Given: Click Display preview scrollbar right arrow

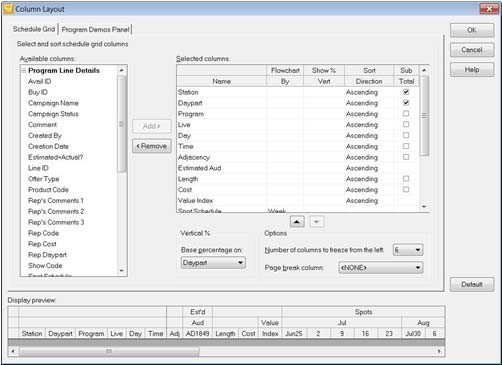Looking at the screenshot, I should pyautogui.click(x=439, y=351).
